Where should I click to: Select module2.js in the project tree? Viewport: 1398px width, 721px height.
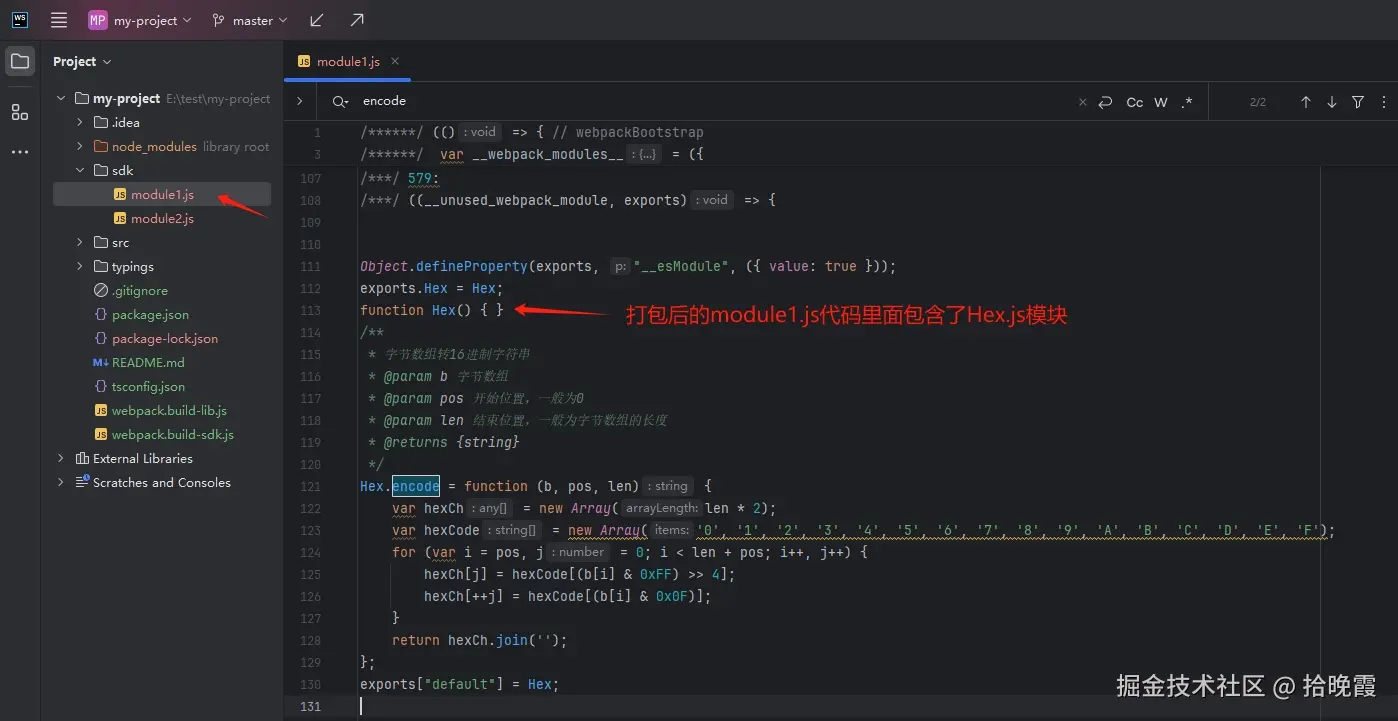(162, 218)
